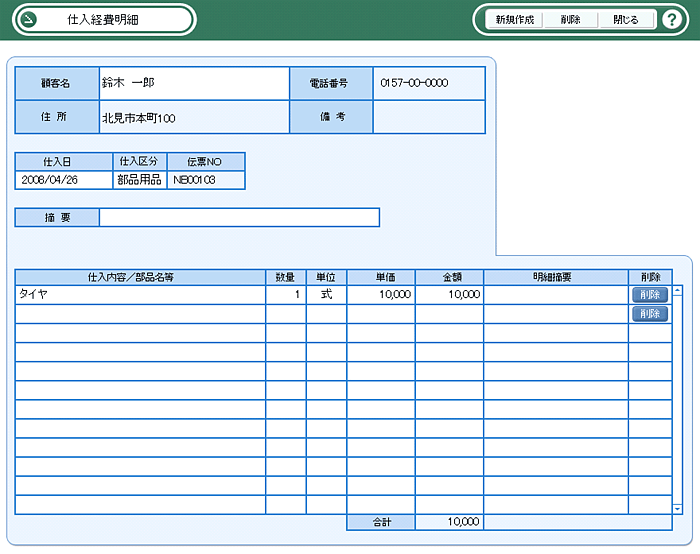Select the 顧客名 field showing 鈴木 一郎
The height and width of the screenshot is (554, 700).
(194, 84)
